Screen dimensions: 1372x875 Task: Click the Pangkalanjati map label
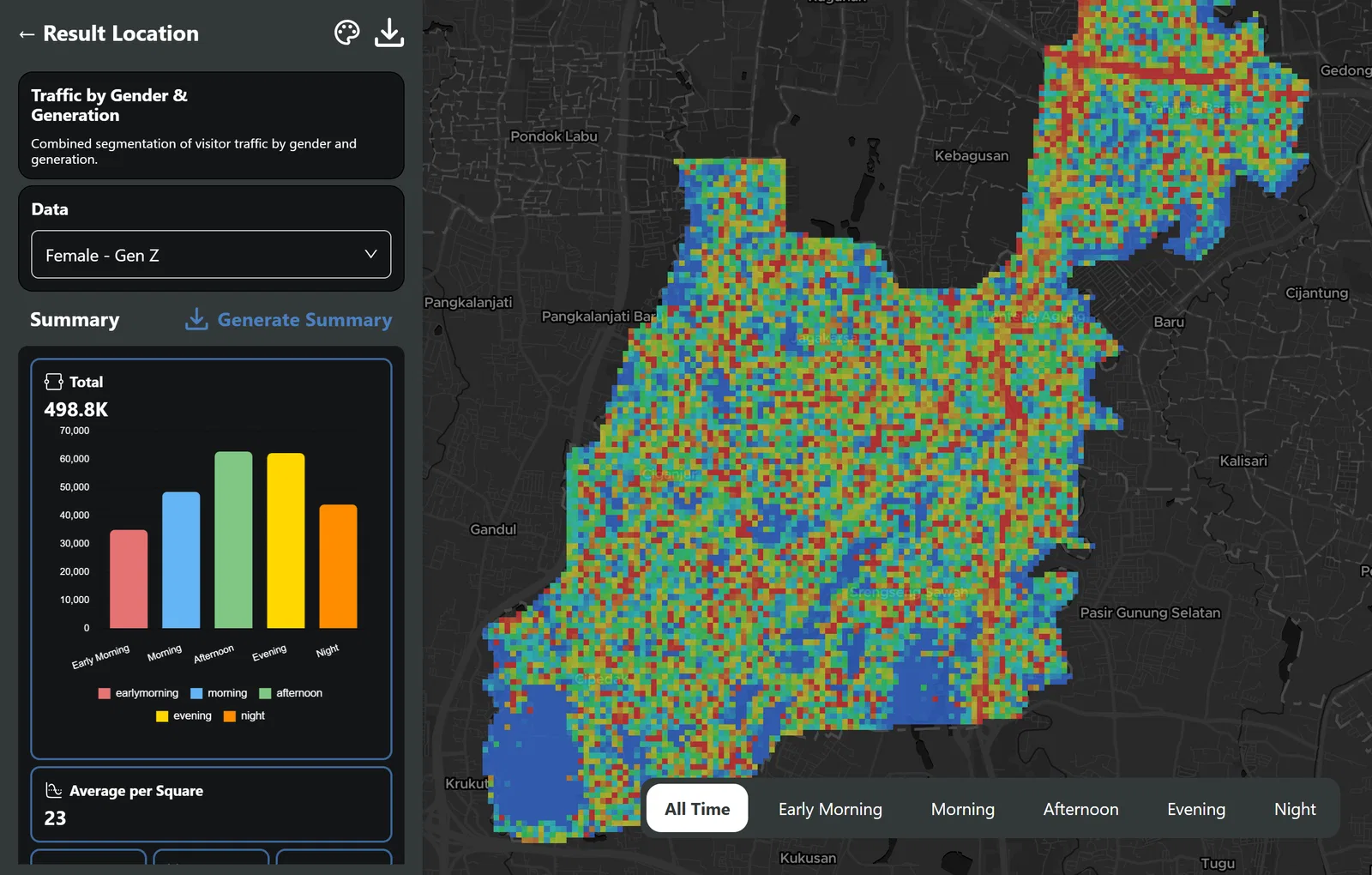click(x=468, y=303)
